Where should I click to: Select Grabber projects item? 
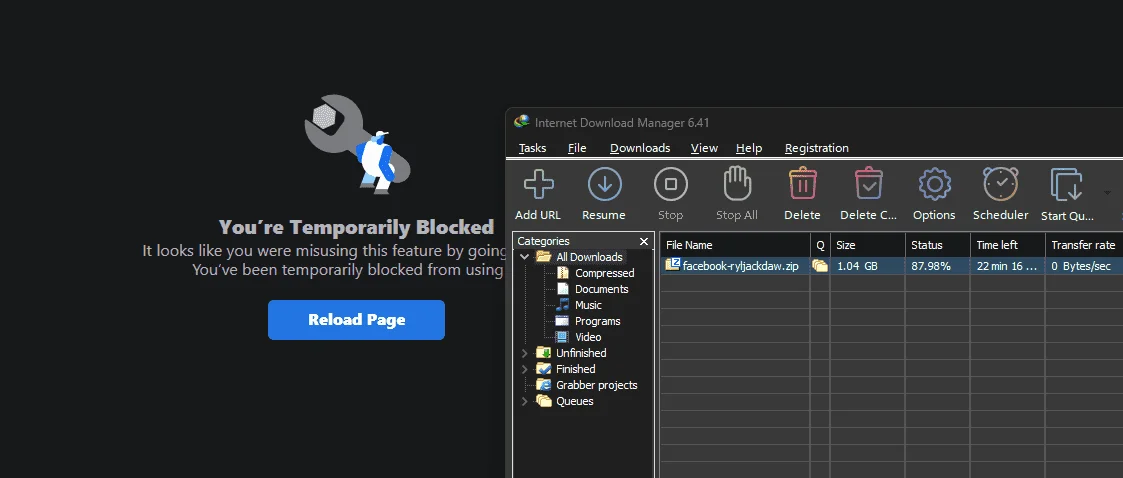pos(597,385)
